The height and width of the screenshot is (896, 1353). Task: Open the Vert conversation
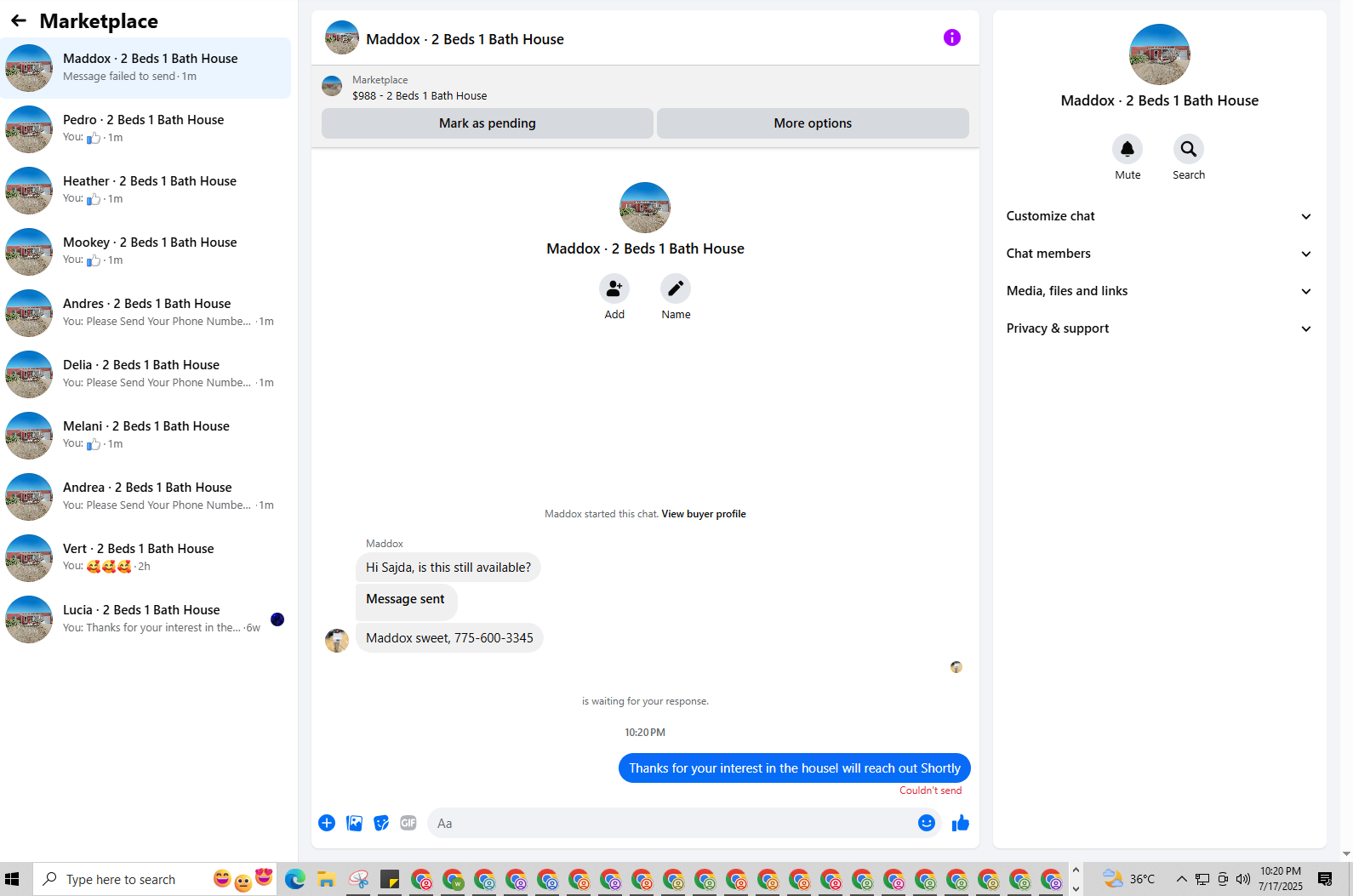pos(146,558)
